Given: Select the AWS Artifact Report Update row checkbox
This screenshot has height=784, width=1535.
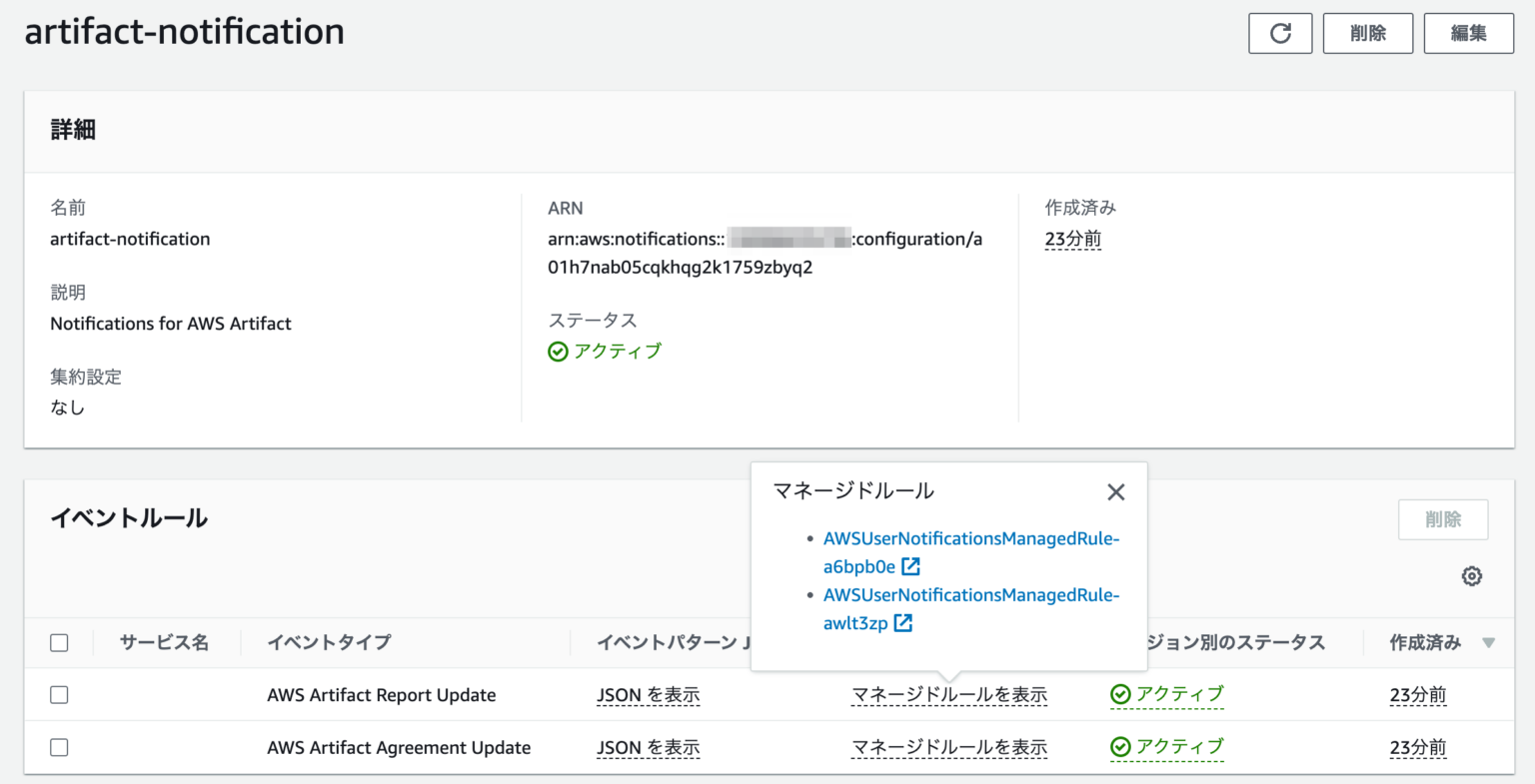Looking at the screenshot, I should [59, 694].
